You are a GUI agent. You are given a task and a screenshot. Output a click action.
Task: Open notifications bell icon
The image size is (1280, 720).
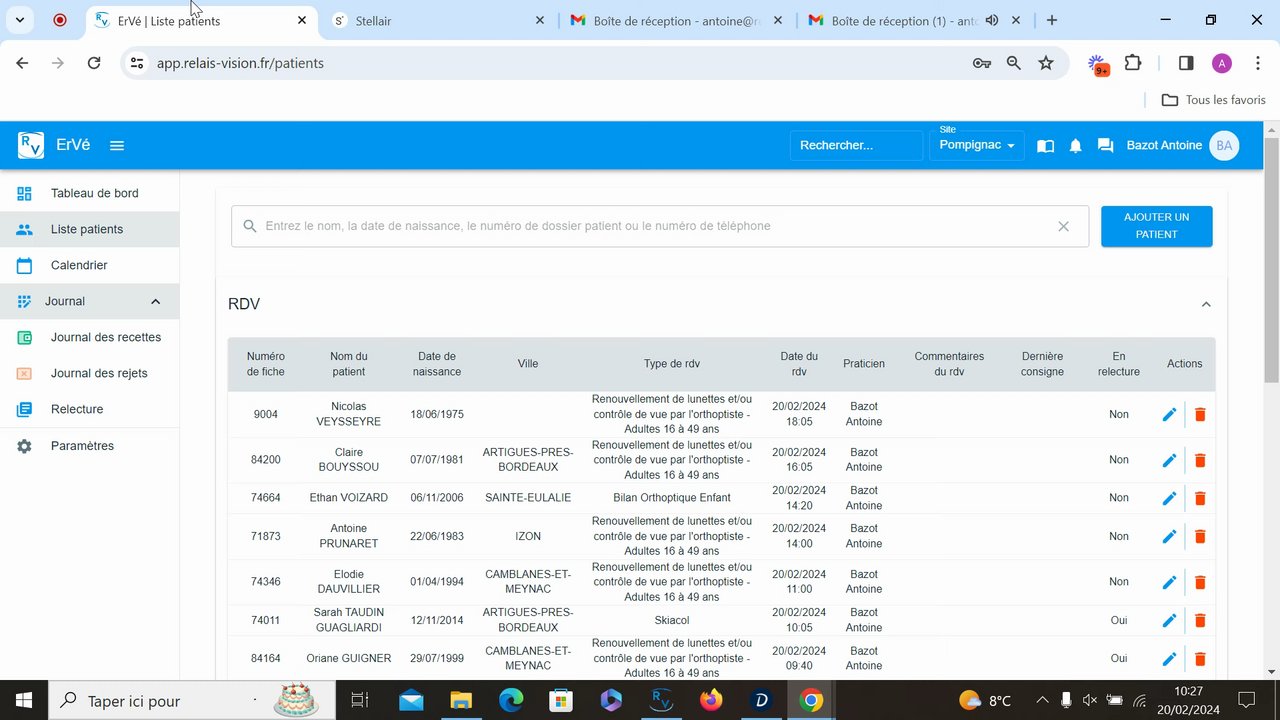coord(1076,146)
